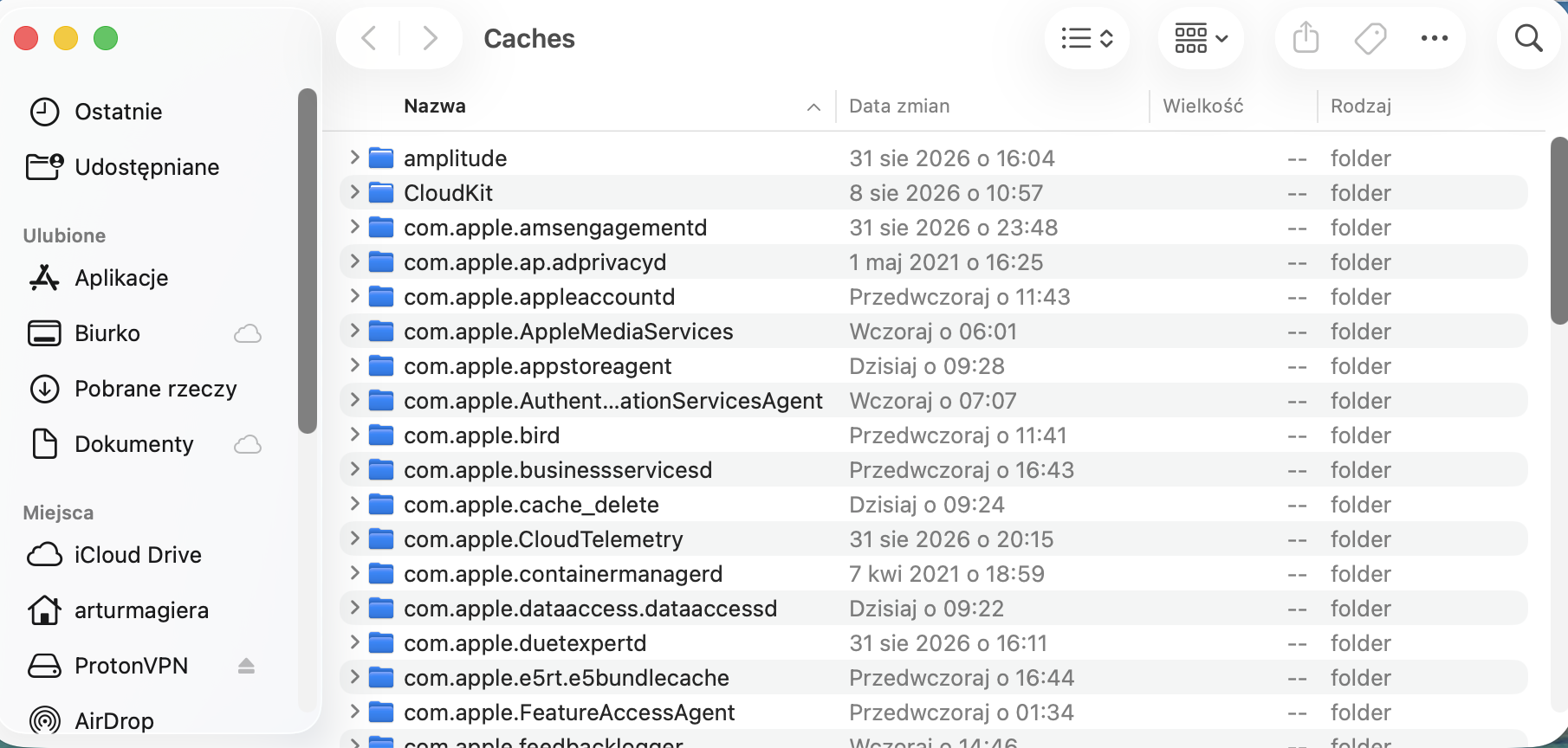Click the Search magnifier icon
Screen dimensions: 1568x748
(x=1529, y=38)
